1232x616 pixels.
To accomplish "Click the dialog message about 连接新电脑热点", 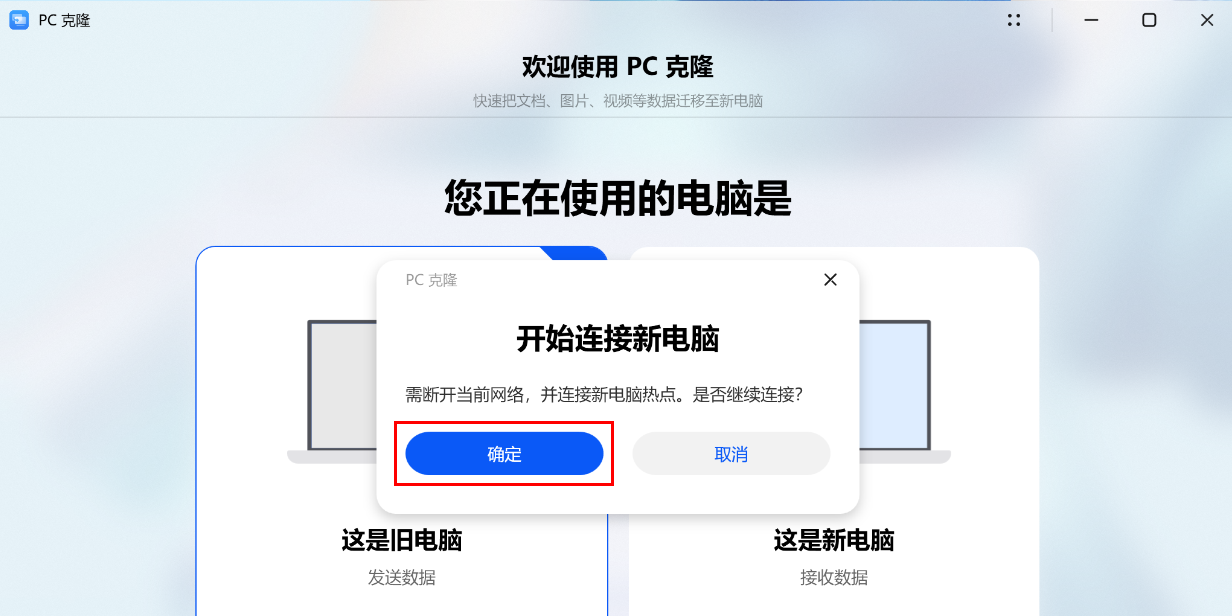I will pyautogui.click(x=604, y=395).
